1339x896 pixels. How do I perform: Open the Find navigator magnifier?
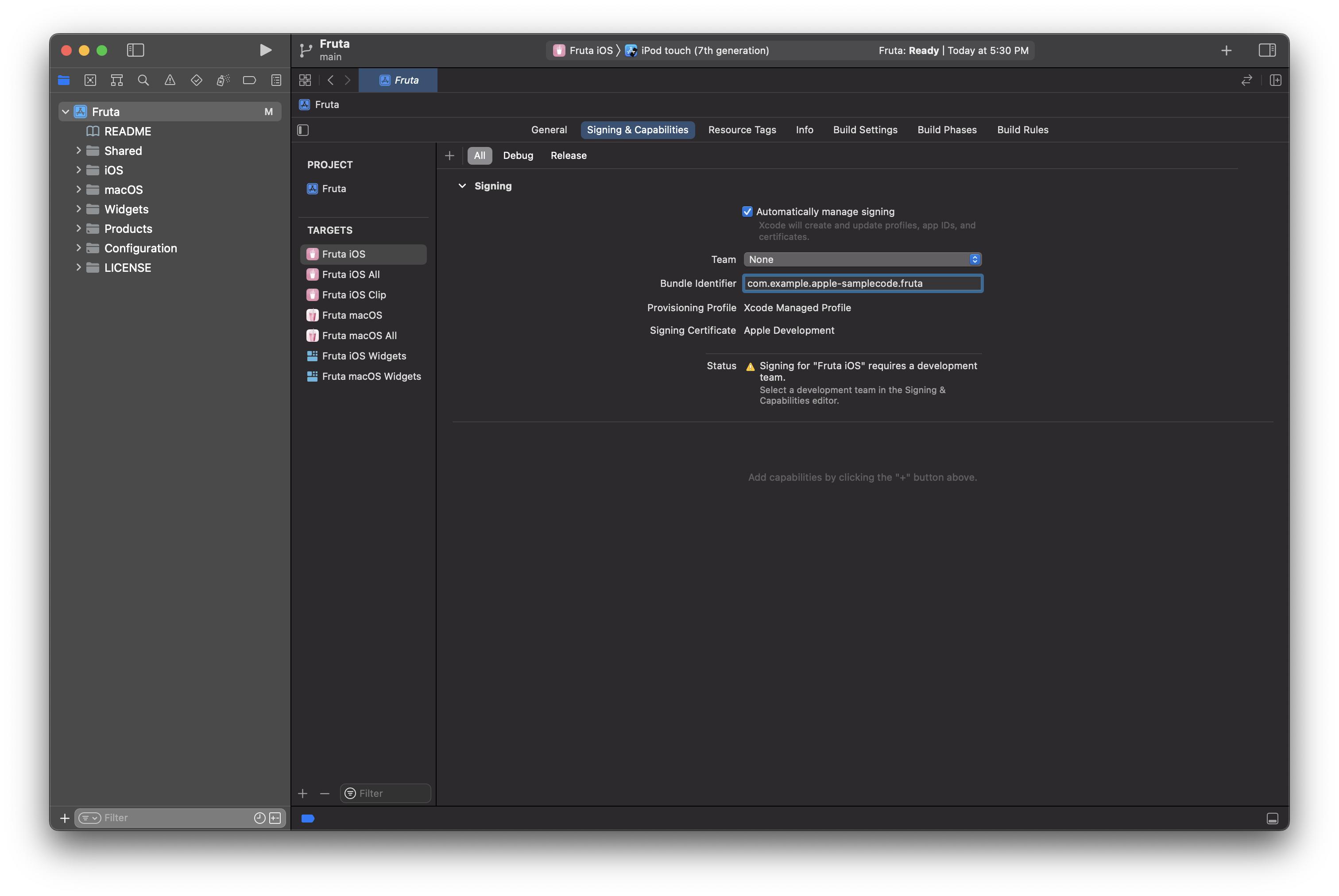click(143, 80)
